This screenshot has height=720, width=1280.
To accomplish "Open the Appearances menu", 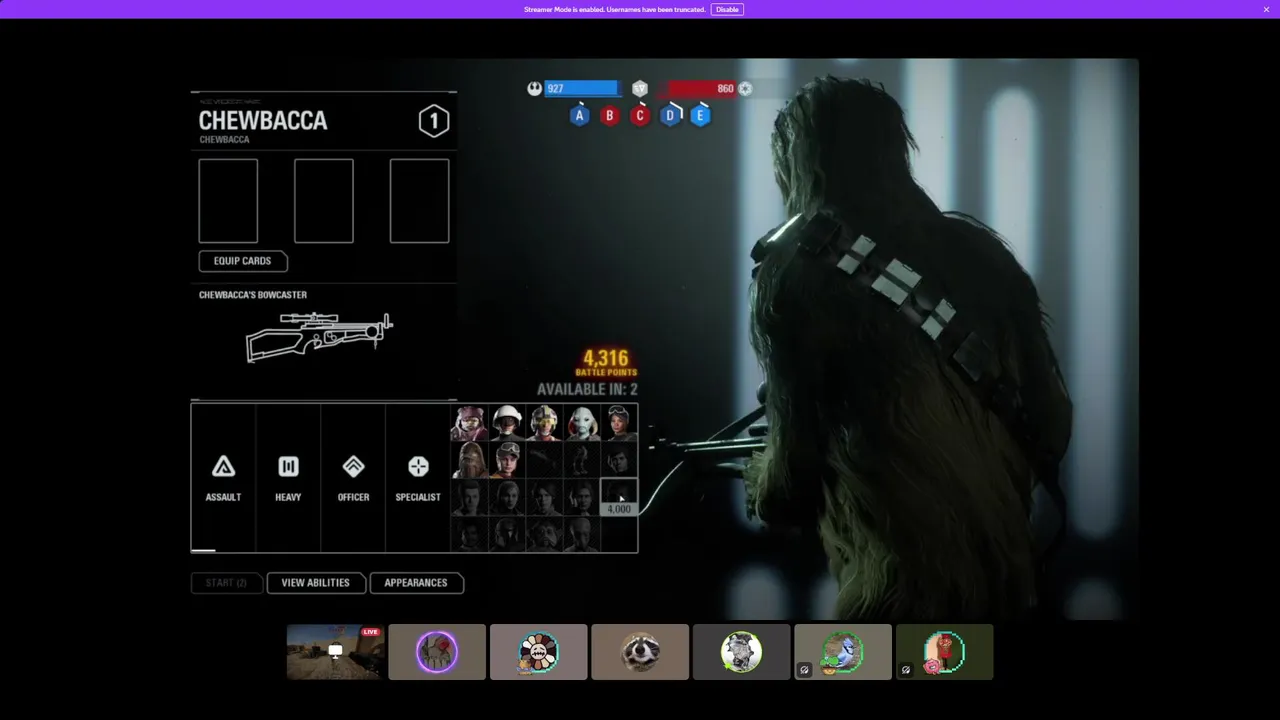I will (x=416, y=583).
